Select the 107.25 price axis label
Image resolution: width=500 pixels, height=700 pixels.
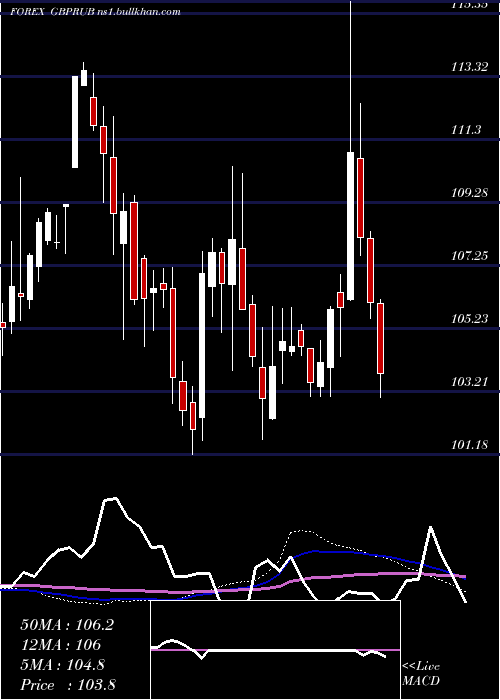click(x=469, y=256)
